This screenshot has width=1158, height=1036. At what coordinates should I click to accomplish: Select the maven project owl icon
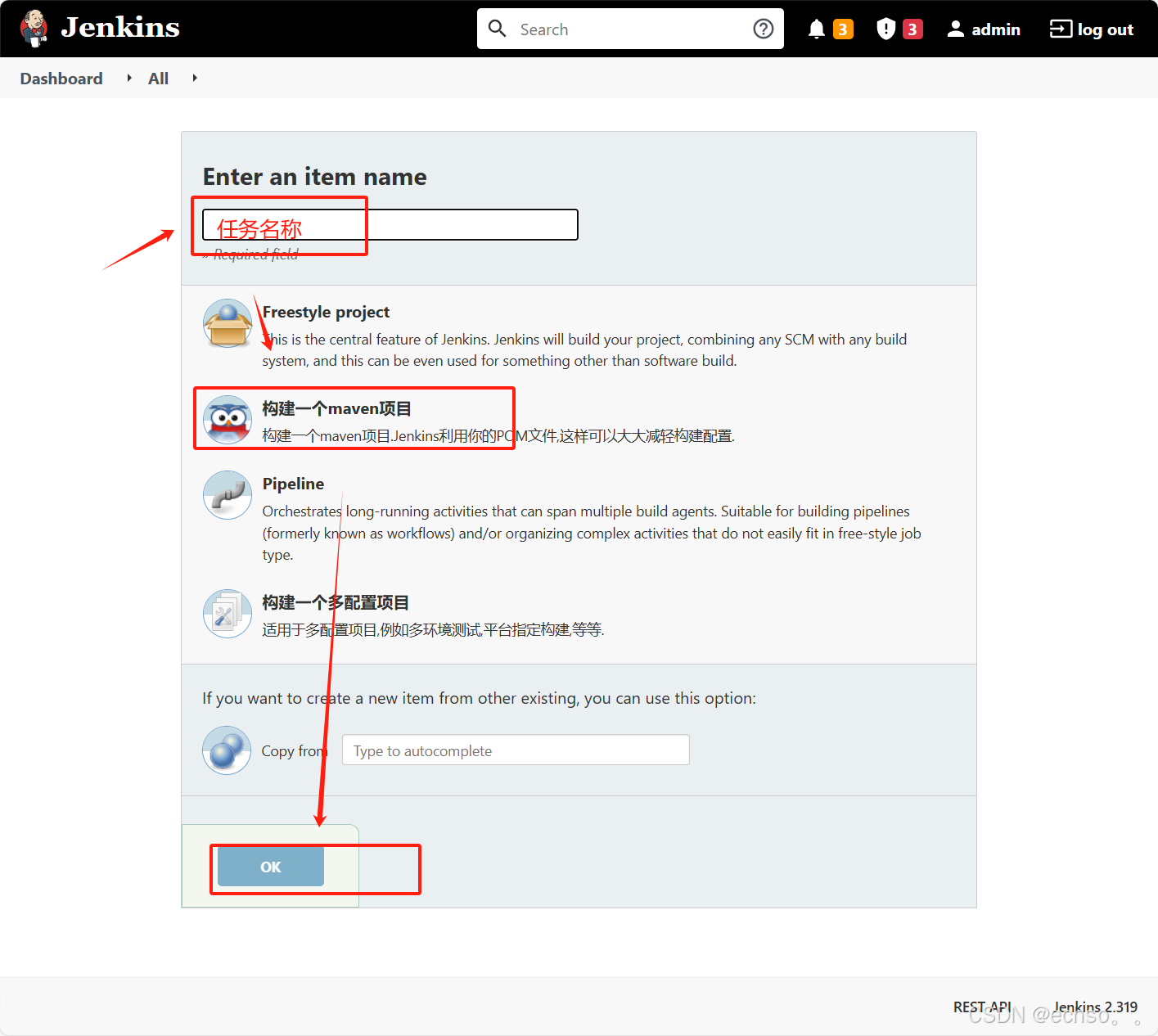click(228, 420)
